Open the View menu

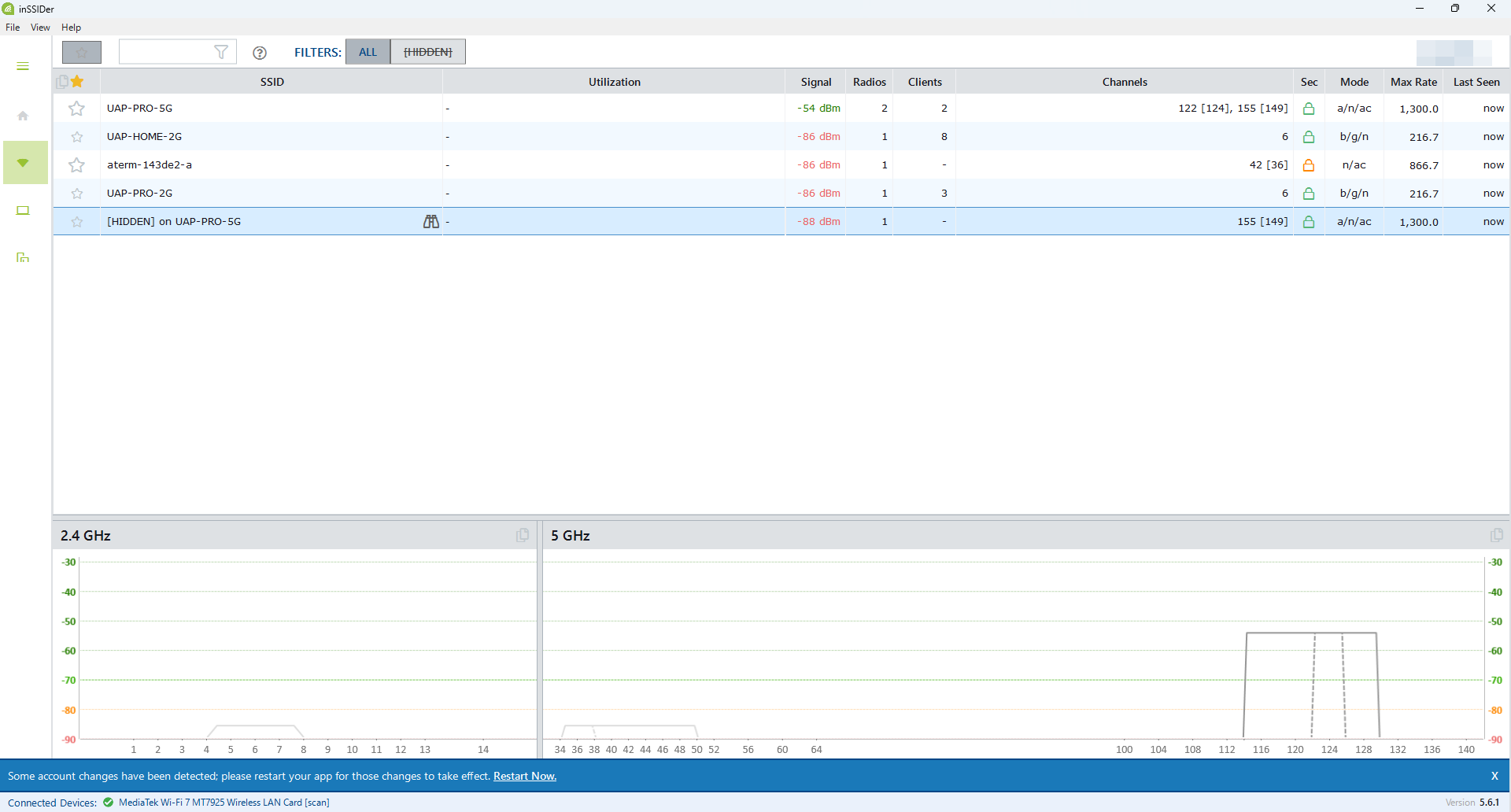(40, 28)
